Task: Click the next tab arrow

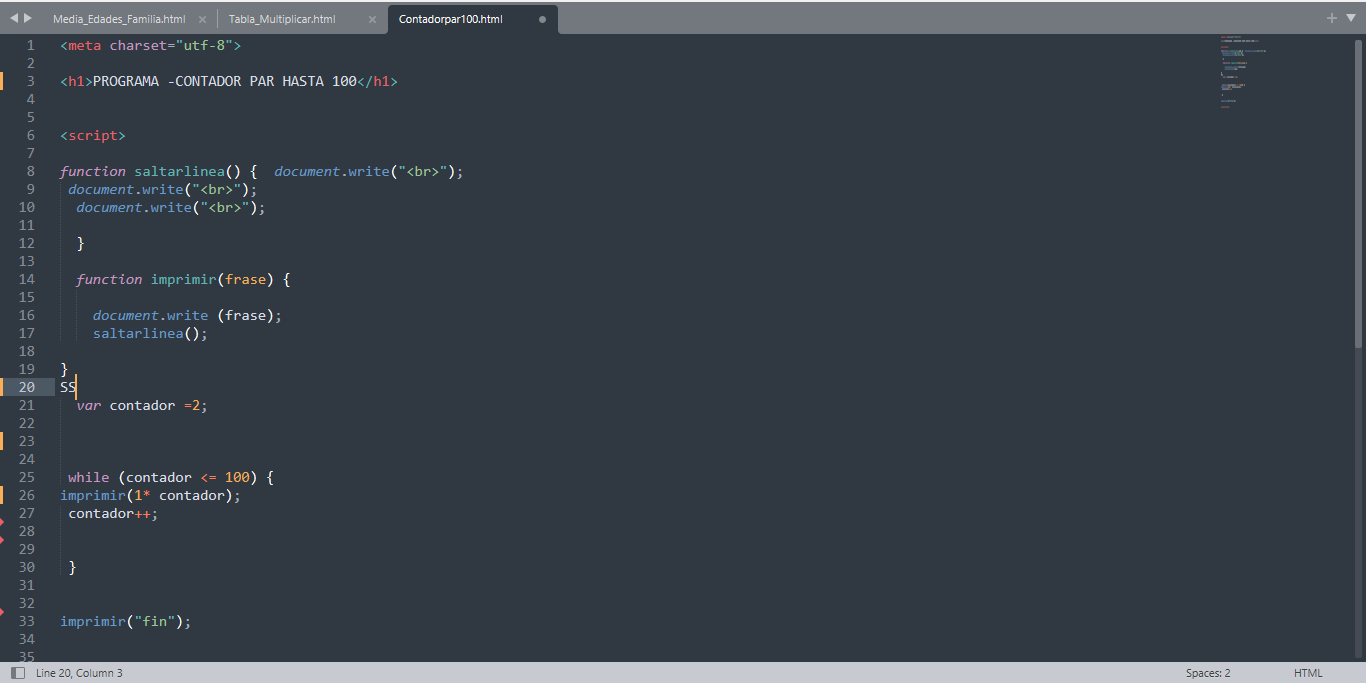Action: [28, 18]
